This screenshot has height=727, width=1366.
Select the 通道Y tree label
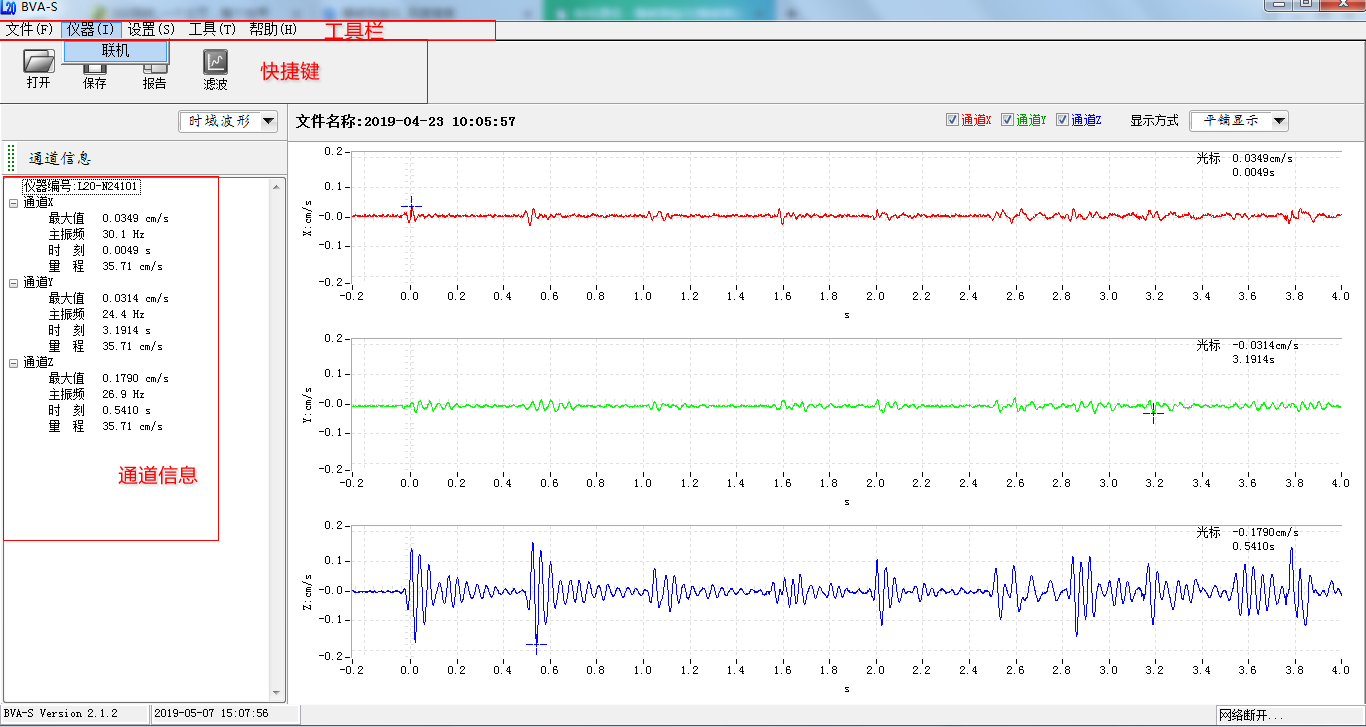(39, 283)
